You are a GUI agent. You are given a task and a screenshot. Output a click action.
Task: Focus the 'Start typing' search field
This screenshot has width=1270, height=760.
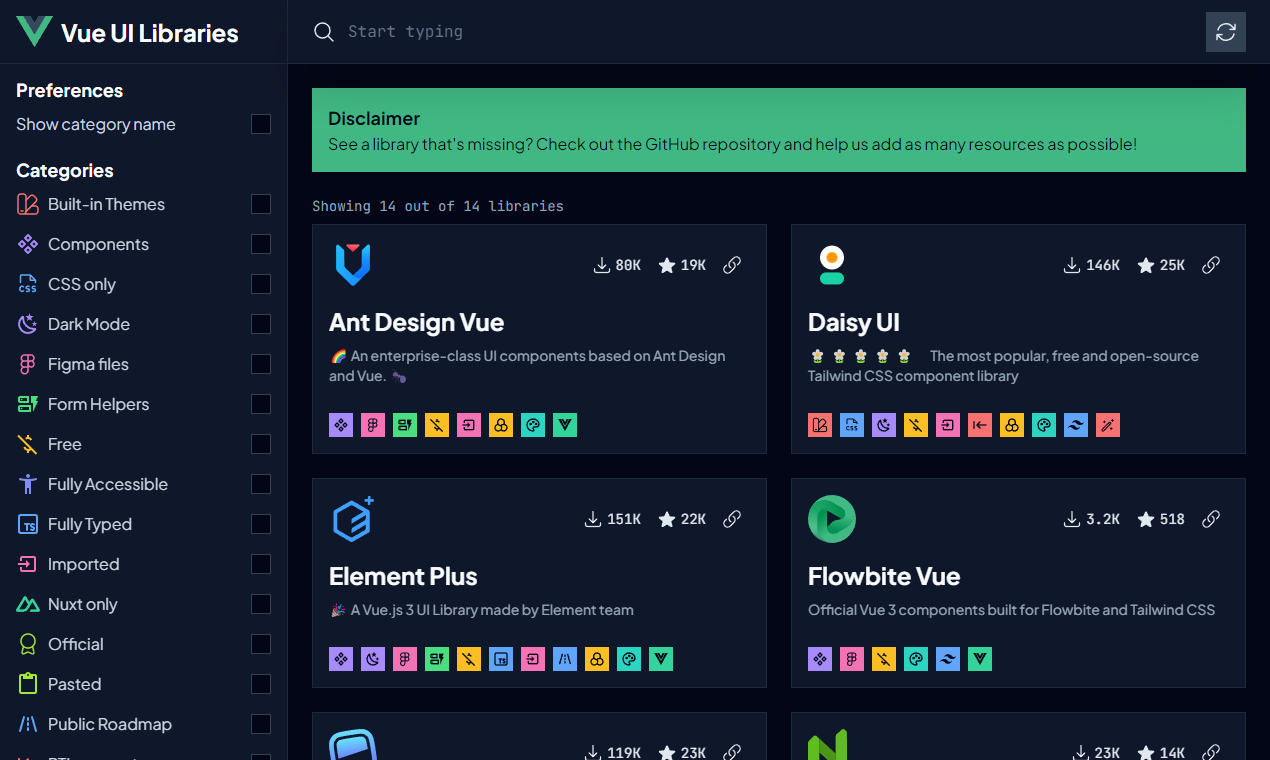770,32
